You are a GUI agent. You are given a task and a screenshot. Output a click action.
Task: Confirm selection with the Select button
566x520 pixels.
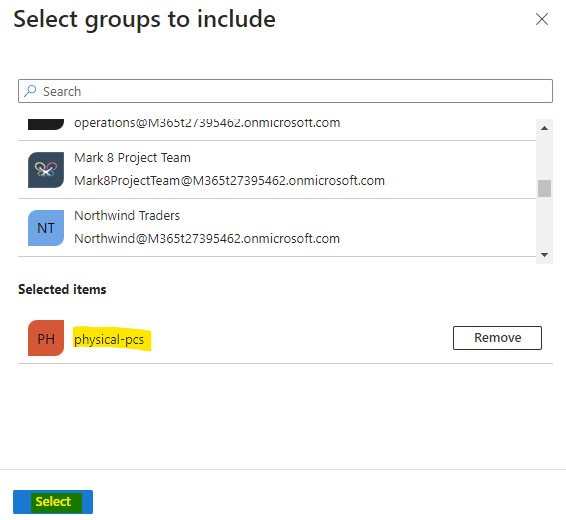[53, 502]
